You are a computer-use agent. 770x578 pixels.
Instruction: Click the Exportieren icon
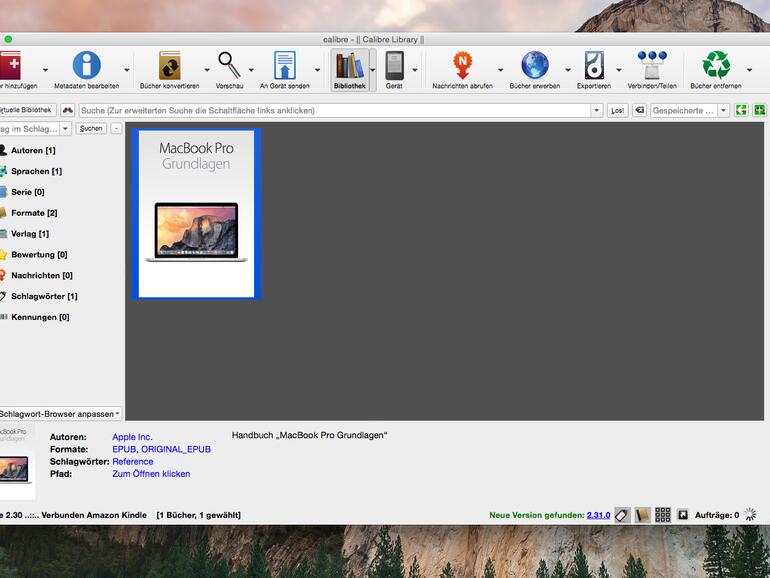click(x=593, y=66)
